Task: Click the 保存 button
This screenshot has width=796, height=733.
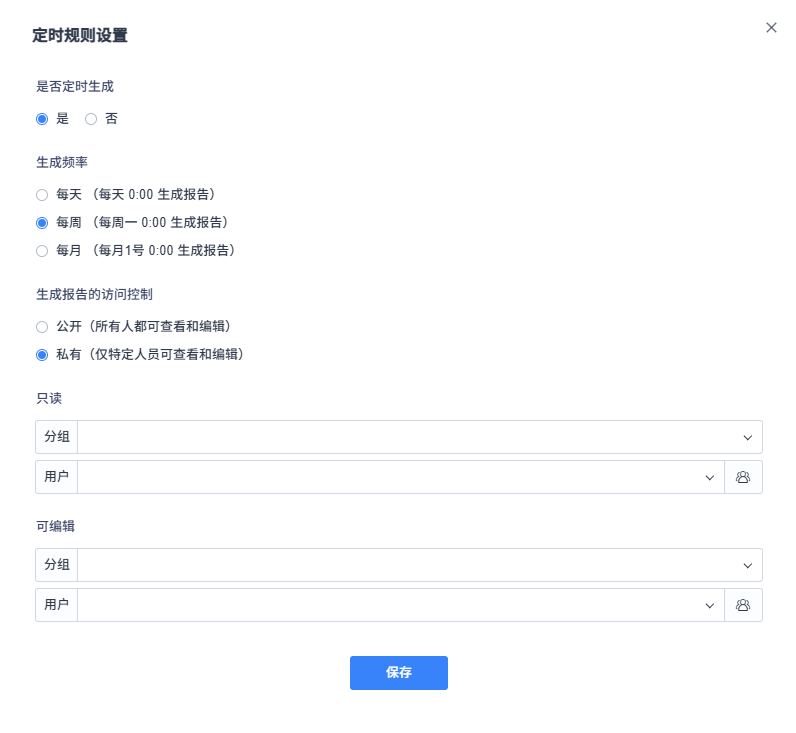Action: coord(398,673)
